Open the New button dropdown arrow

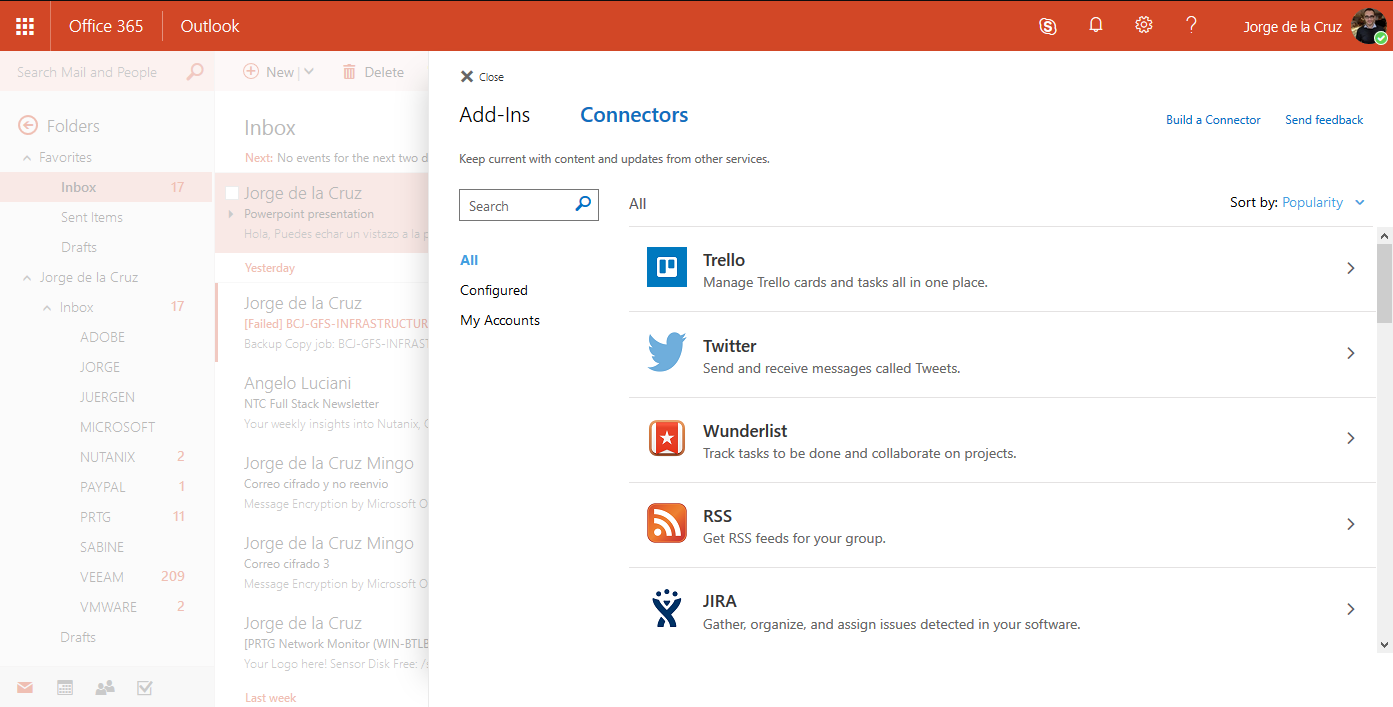[x=309, y=72]
